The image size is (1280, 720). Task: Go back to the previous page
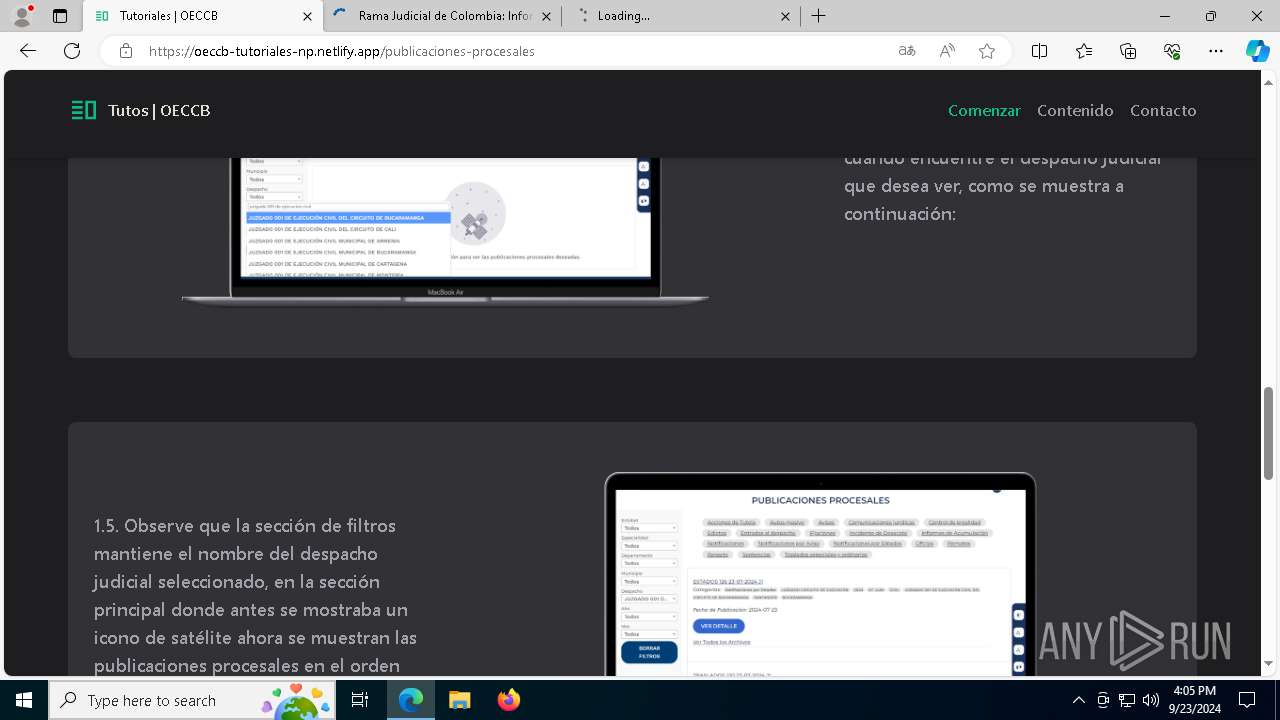[28, 51]
